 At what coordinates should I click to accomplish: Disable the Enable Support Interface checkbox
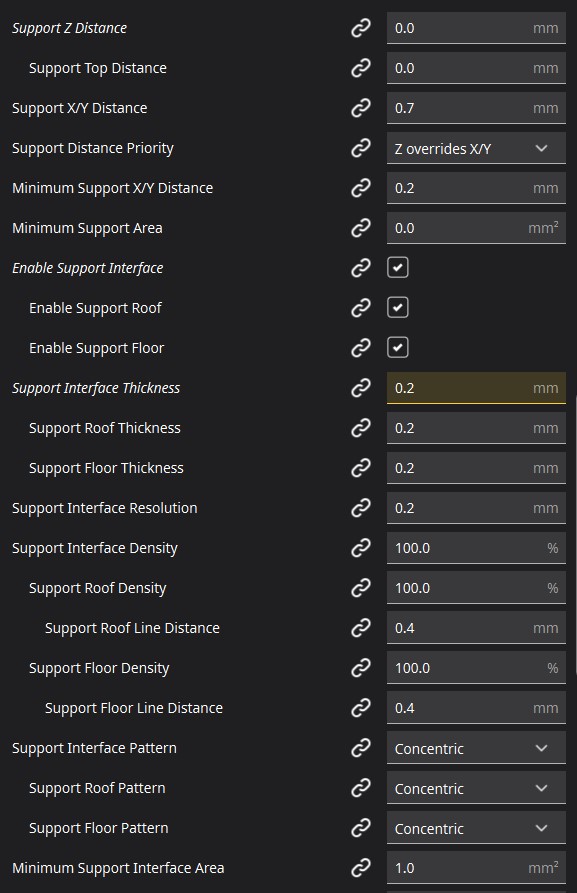(397, 267)
